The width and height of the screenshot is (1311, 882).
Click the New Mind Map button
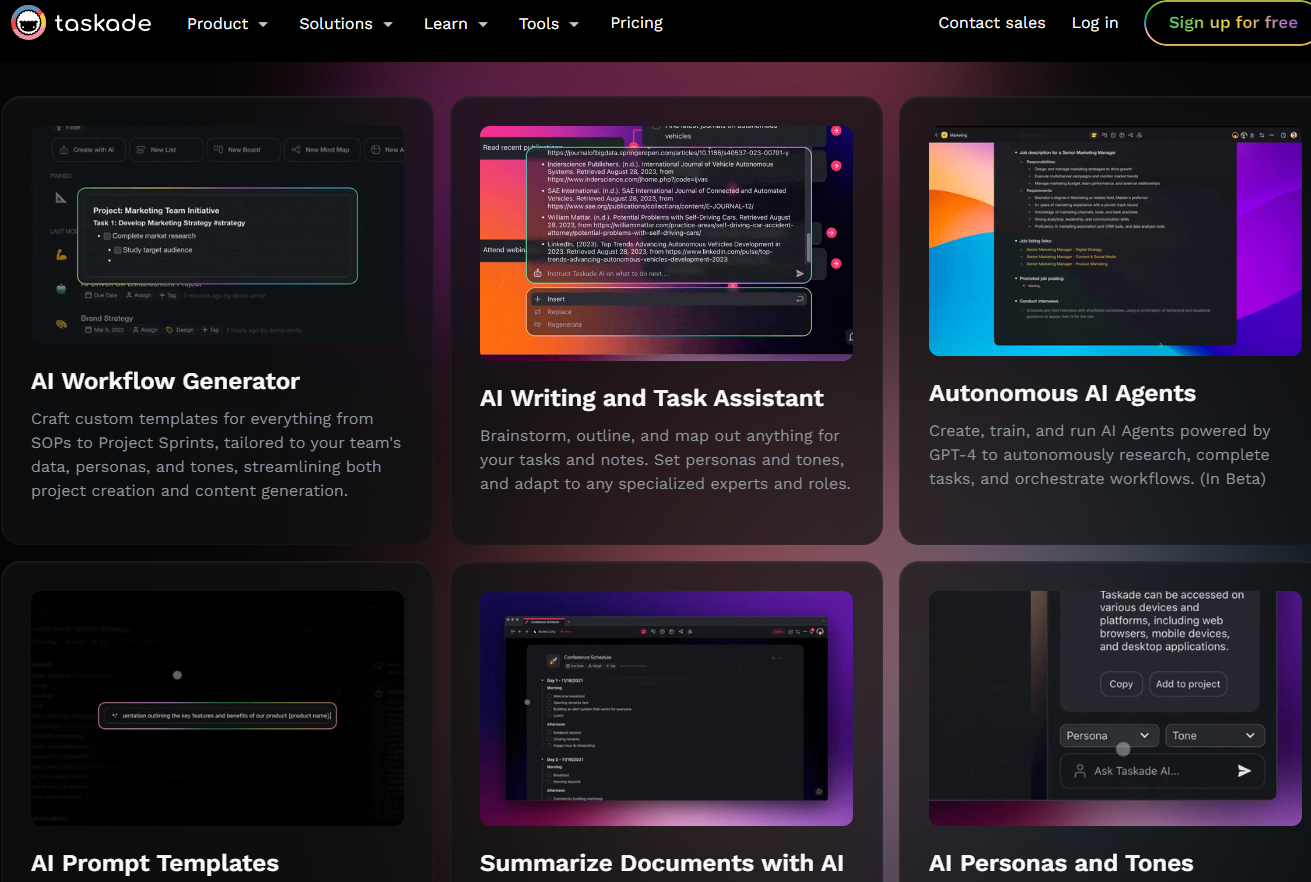[x=320, y=150]
